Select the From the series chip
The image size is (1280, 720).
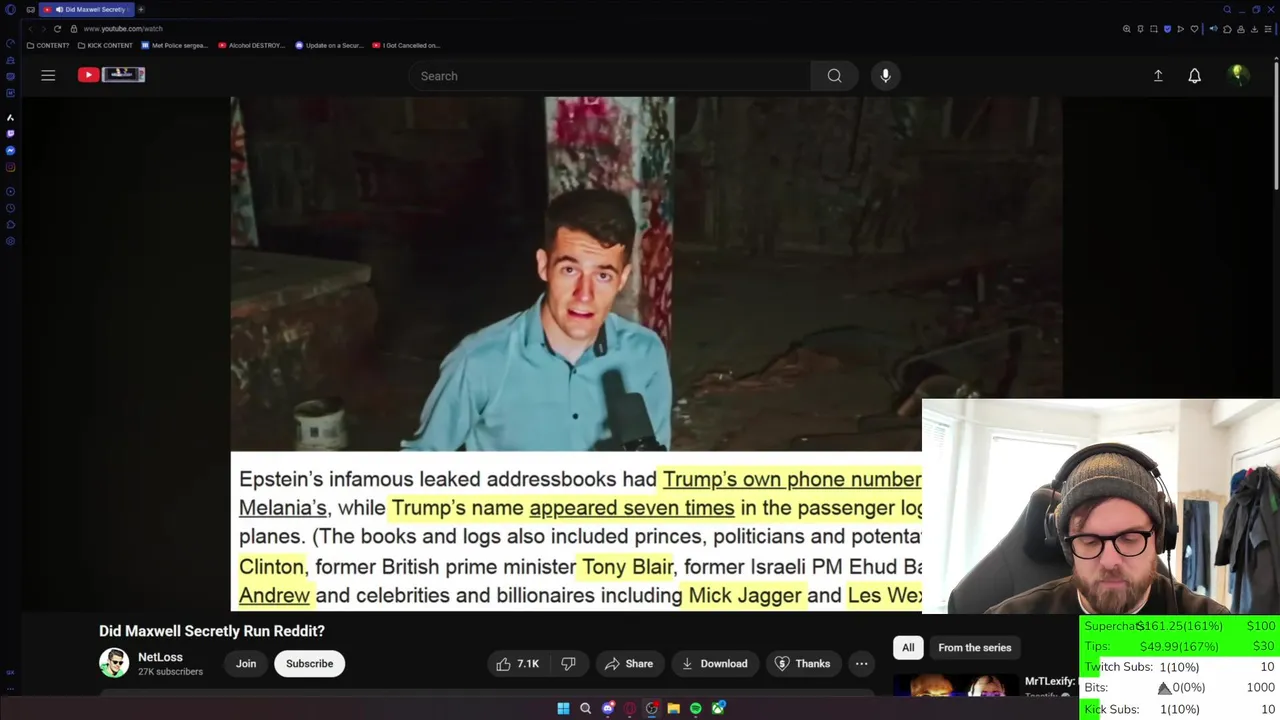pos(975,648)
